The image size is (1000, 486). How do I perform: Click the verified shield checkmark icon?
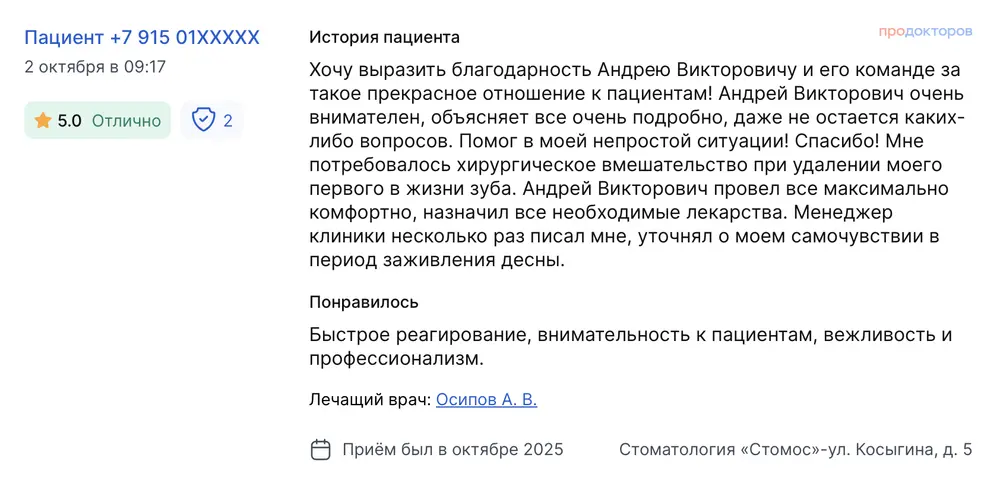(x=203, y=121)
